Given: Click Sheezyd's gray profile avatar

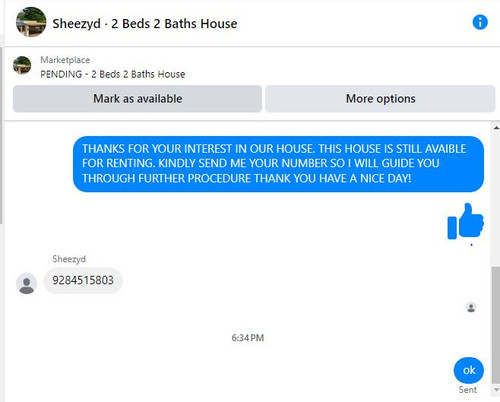Looking at the screenshot, I should pos(27,284).
